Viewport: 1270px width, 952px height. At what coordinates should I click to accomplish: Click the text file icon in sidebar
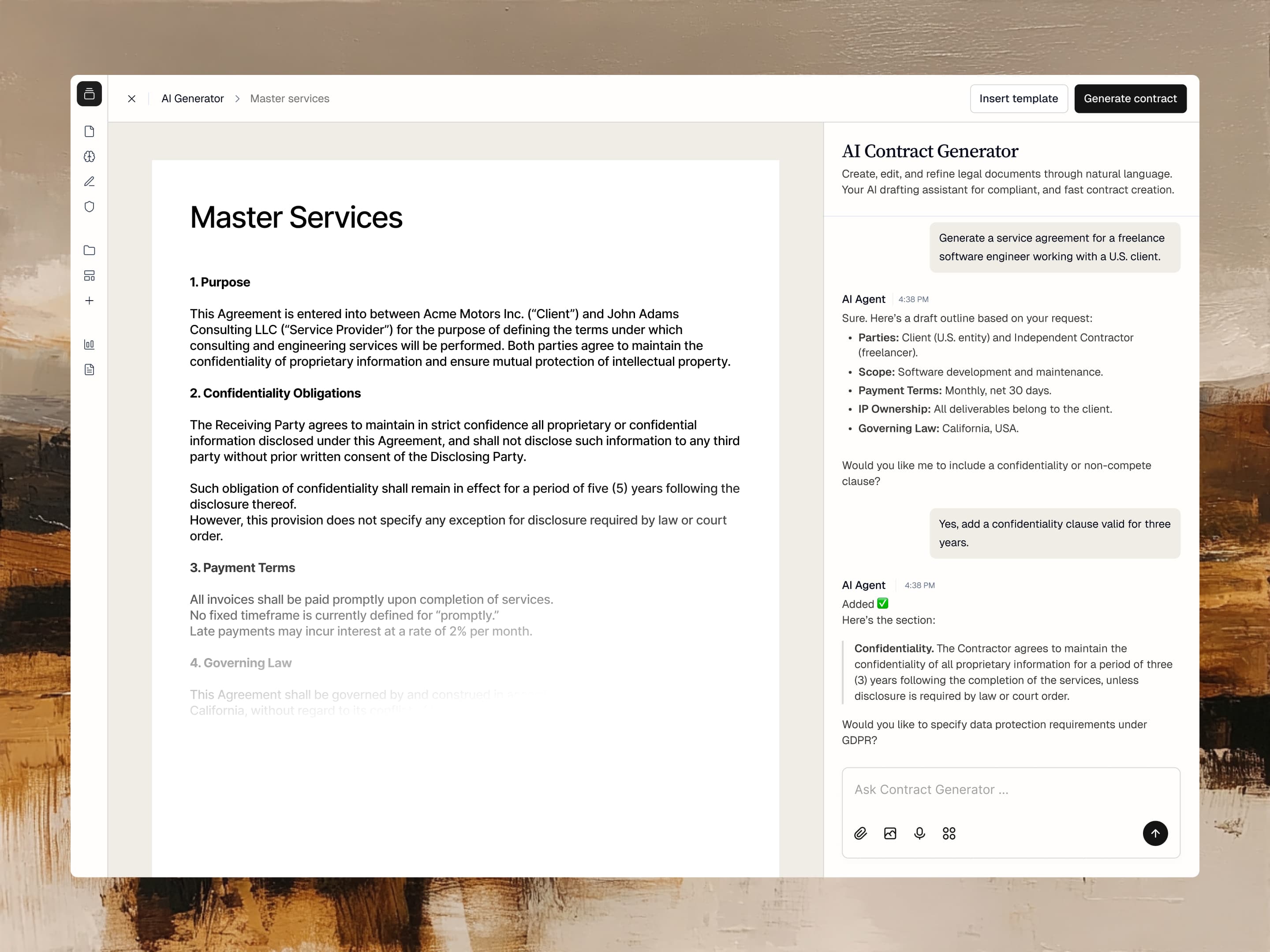coord(89,369)
